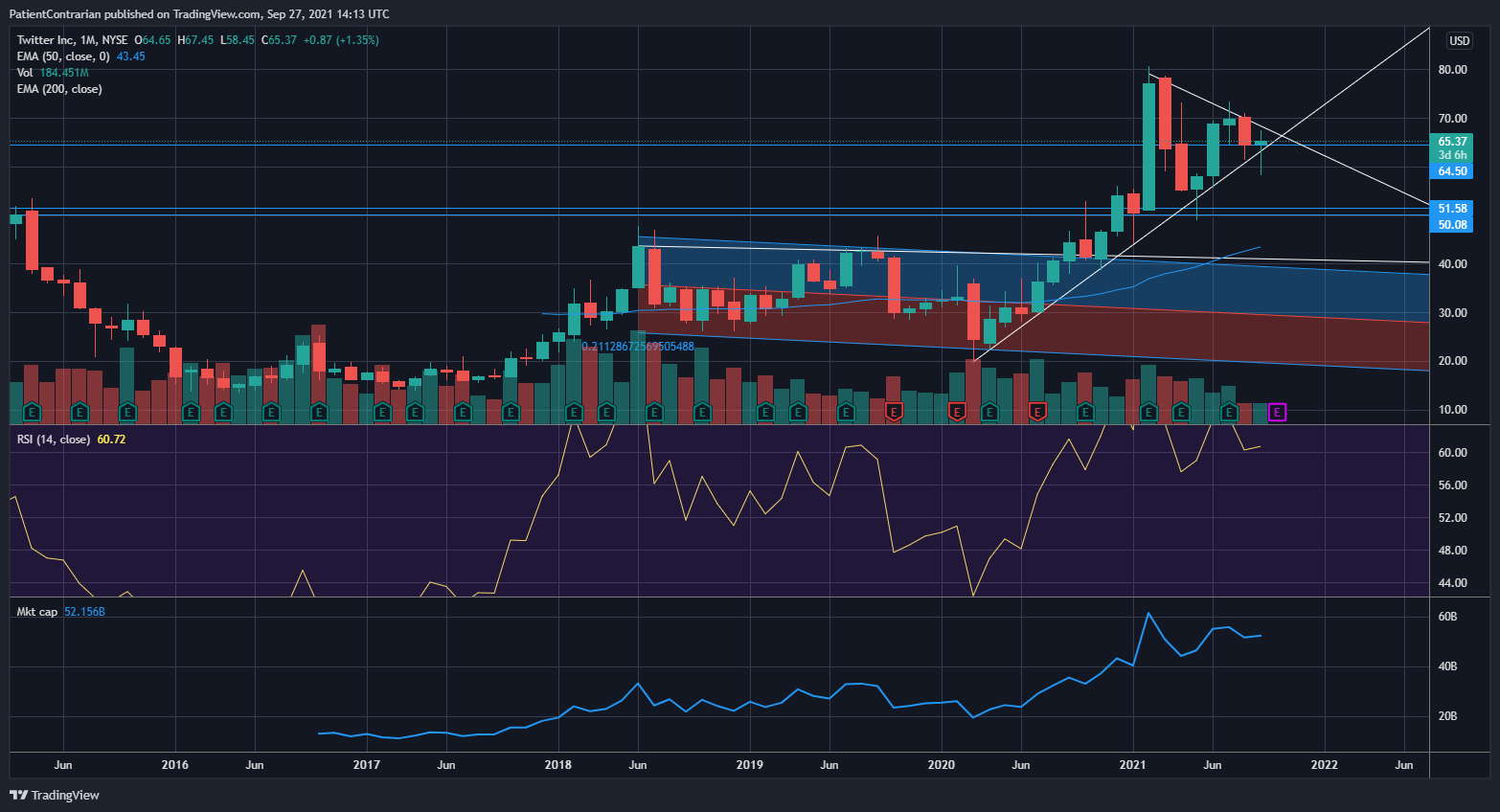1500x812 pixels.
Task: Select the EMA (50, close, 0) legend
Action: pyautogui.click(x=63, y=56)
